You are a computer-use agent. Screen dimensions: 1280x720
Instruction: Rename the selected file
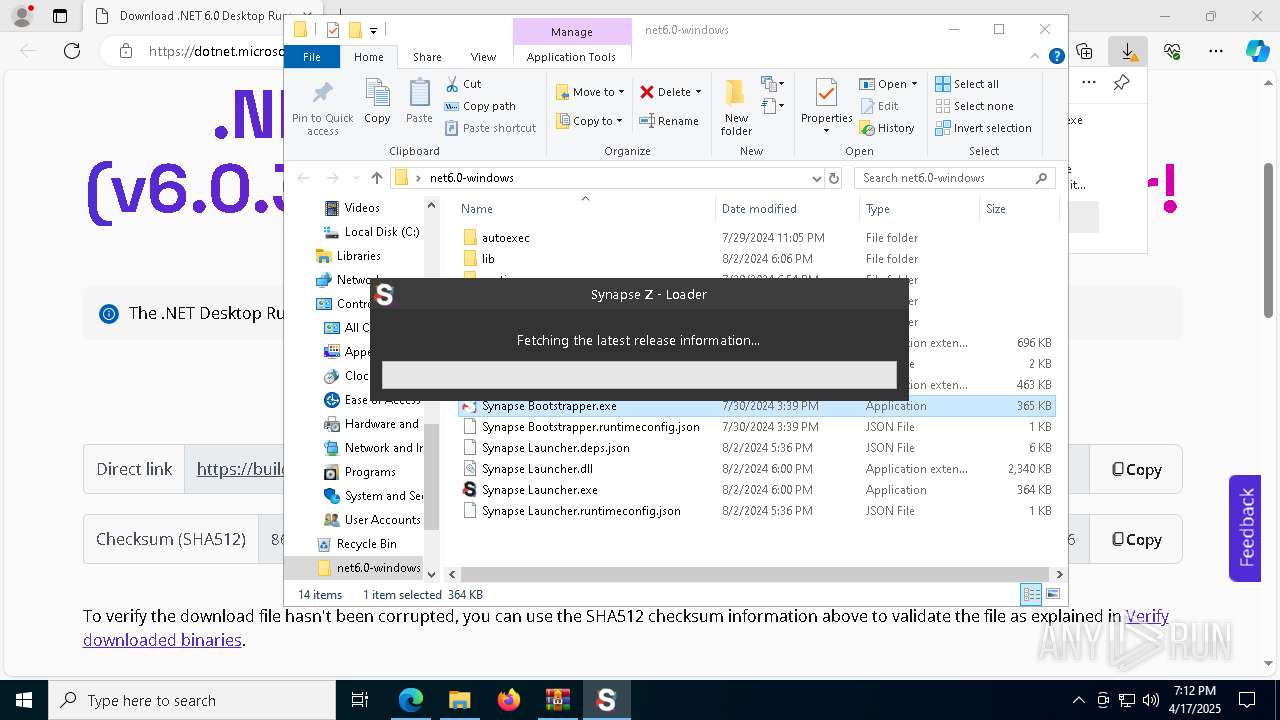(x=669, y=121)
